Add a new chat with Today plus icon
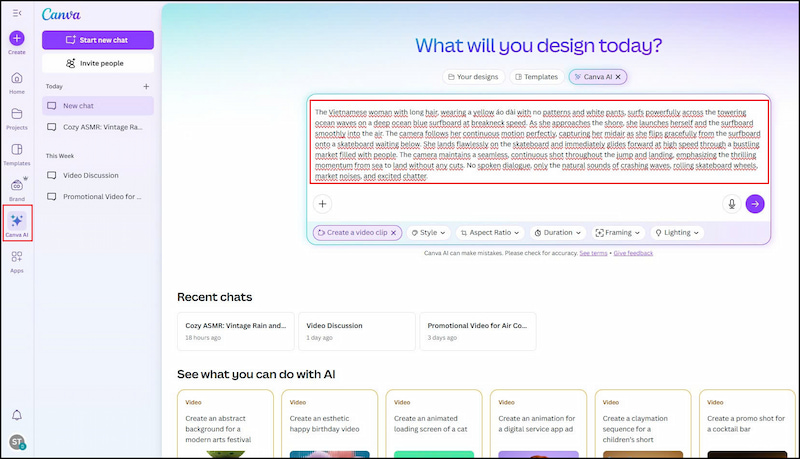This screenshot has height=459, width=800. (x=146, y=87)
